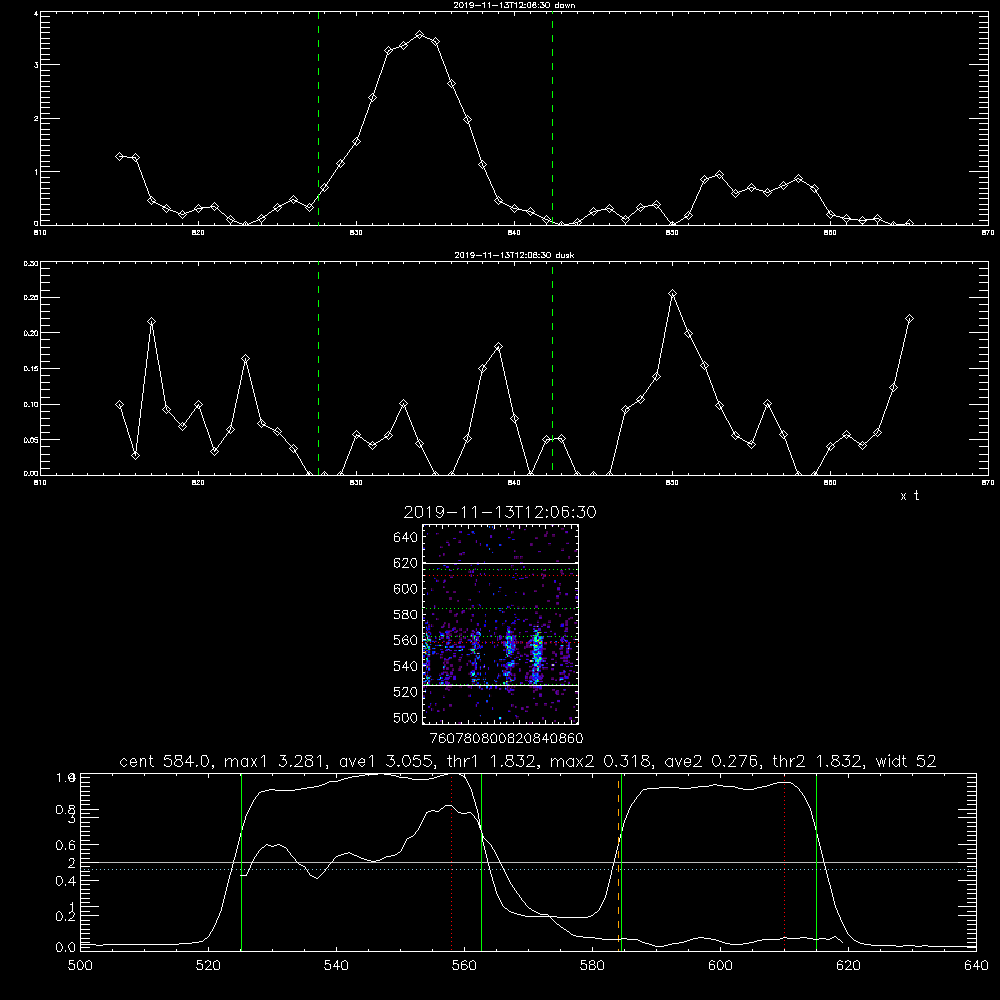This screenshot has height=1000, width=1000.
Task: Click x-axis label 560 of bottom profile plot
Action: [464, 966]
